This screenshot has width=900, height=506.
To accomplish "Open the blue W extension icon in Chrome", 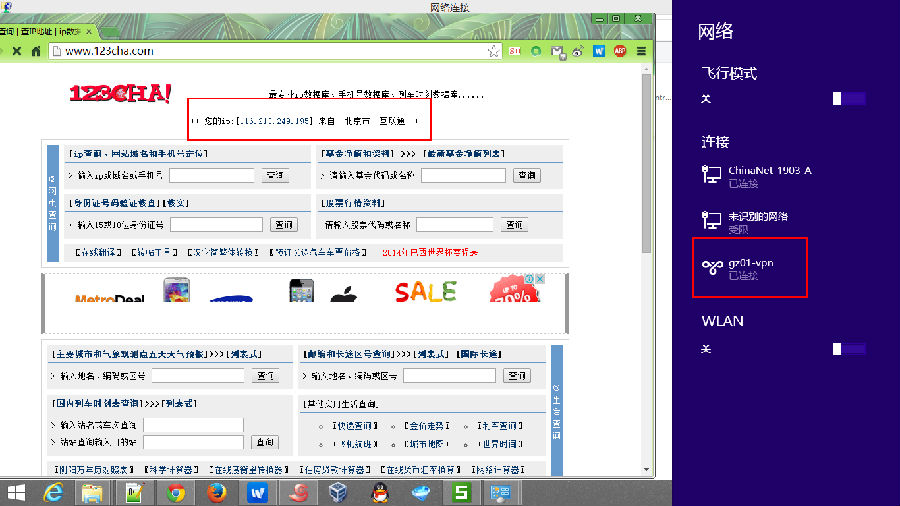I will pos(599,51).
